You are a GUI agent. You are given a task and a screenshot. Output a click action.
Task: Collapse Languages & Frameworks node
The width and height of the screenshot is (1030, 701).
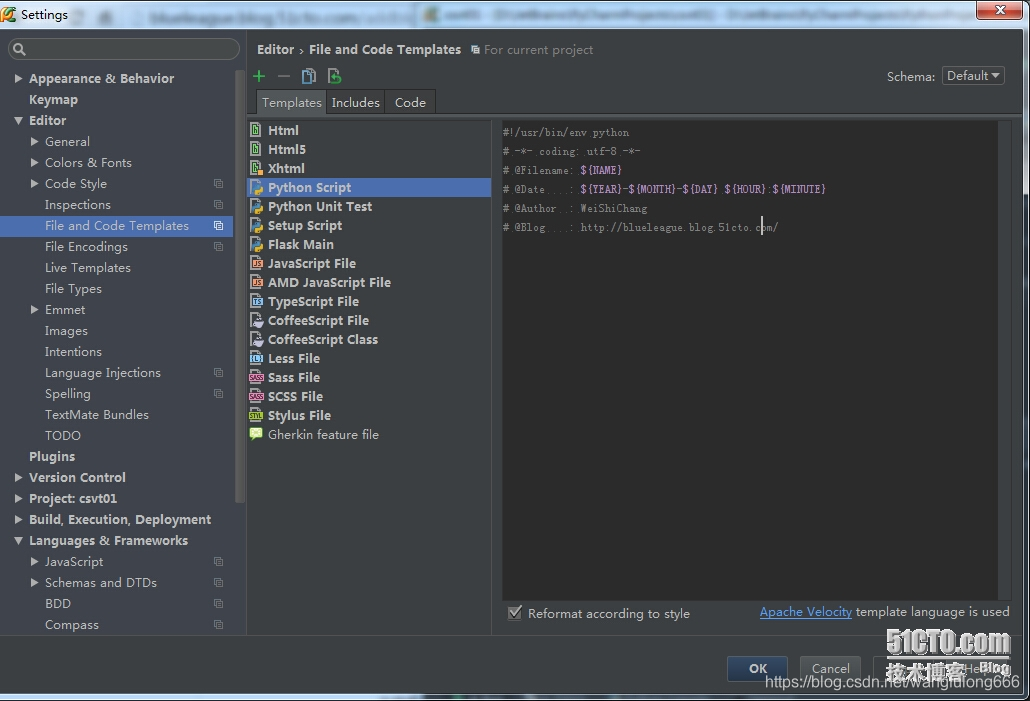point(18,541)
